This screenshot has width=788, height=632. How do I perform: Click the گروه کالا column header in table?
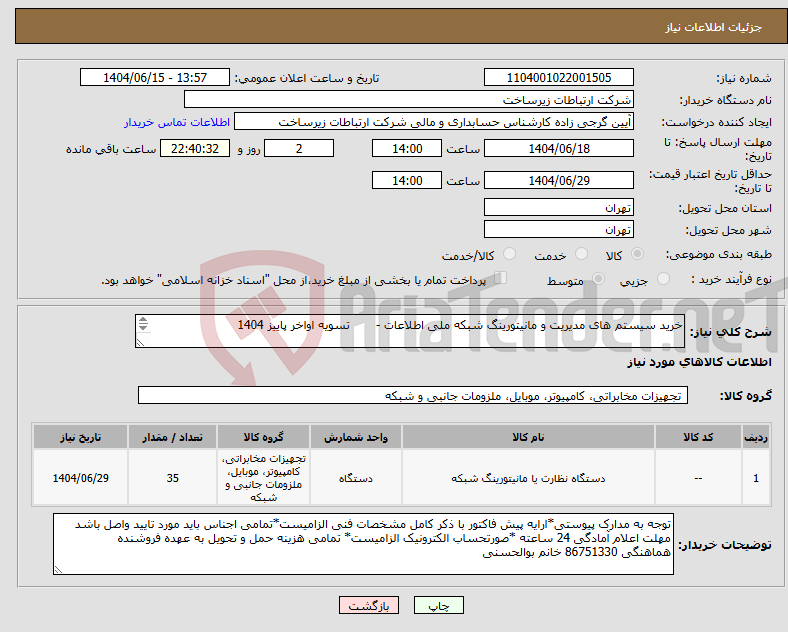263,437
